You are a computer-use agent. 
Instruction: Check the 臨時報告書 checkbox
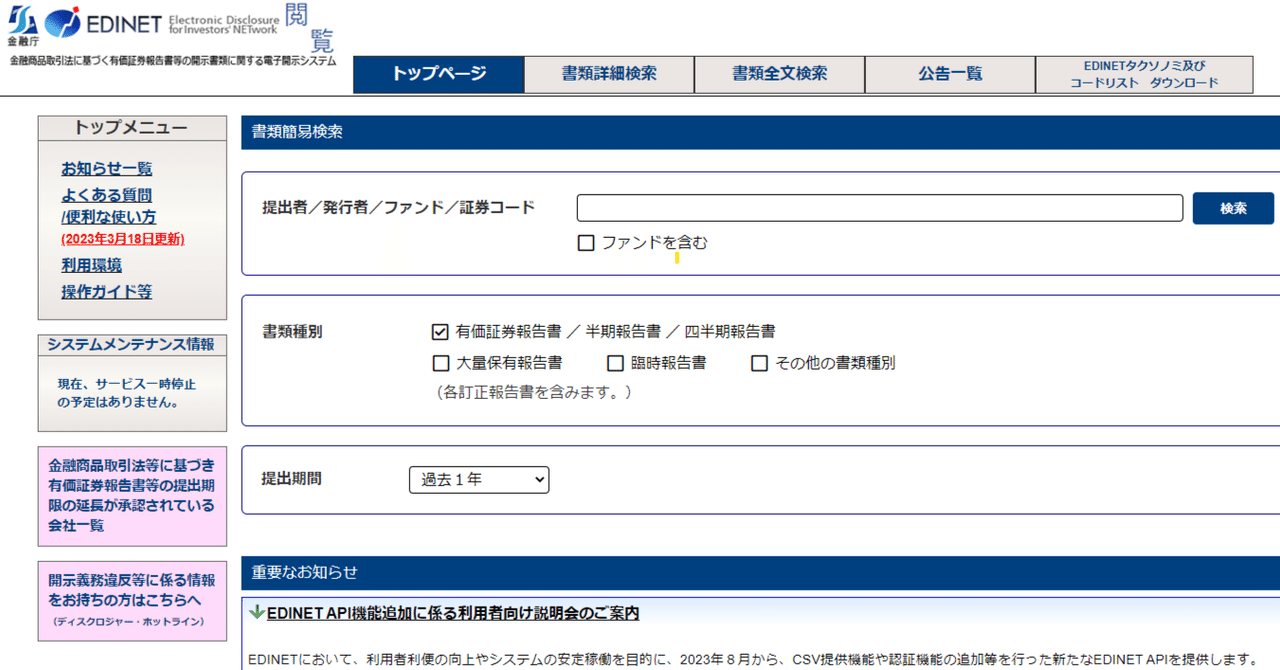pos(615,363)
